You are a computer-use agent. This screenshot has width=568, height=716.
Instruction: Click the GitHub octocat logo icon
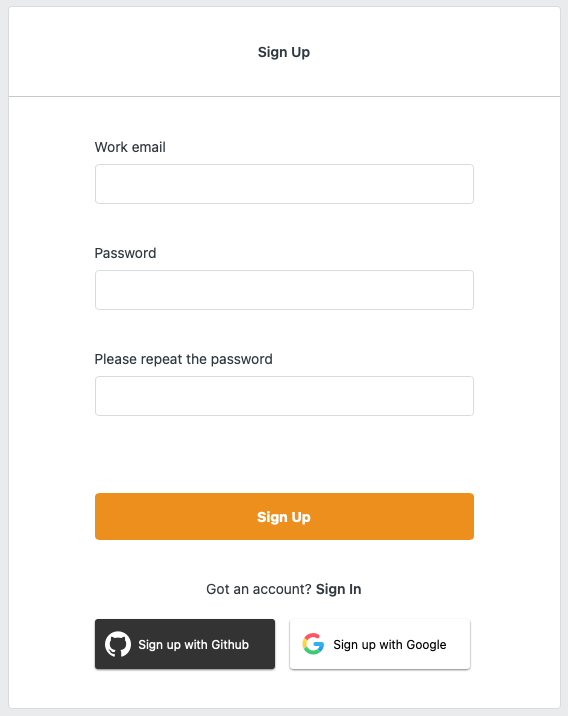pos(118,644)
